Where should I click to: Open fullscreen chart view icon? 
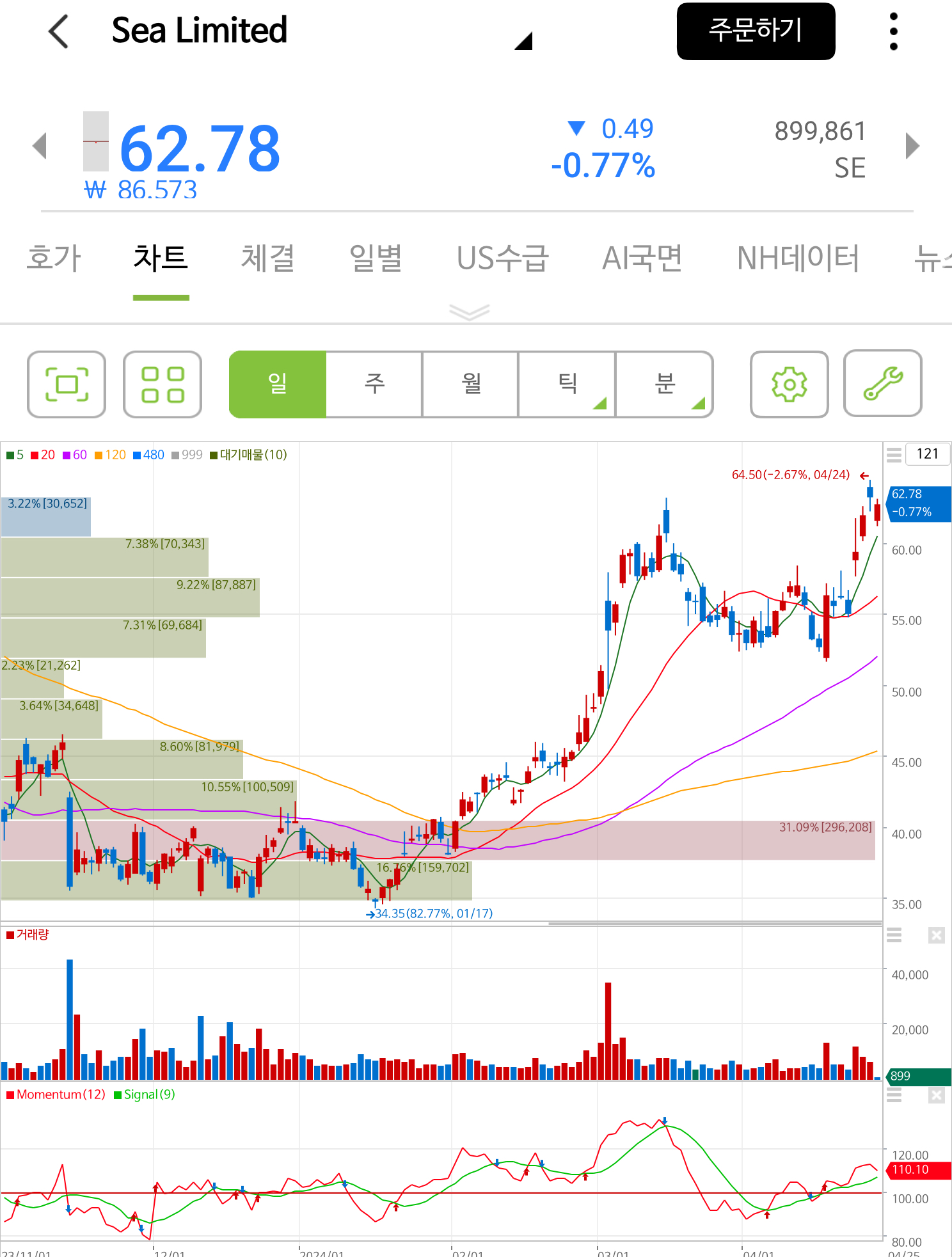[x=67, y=384]
